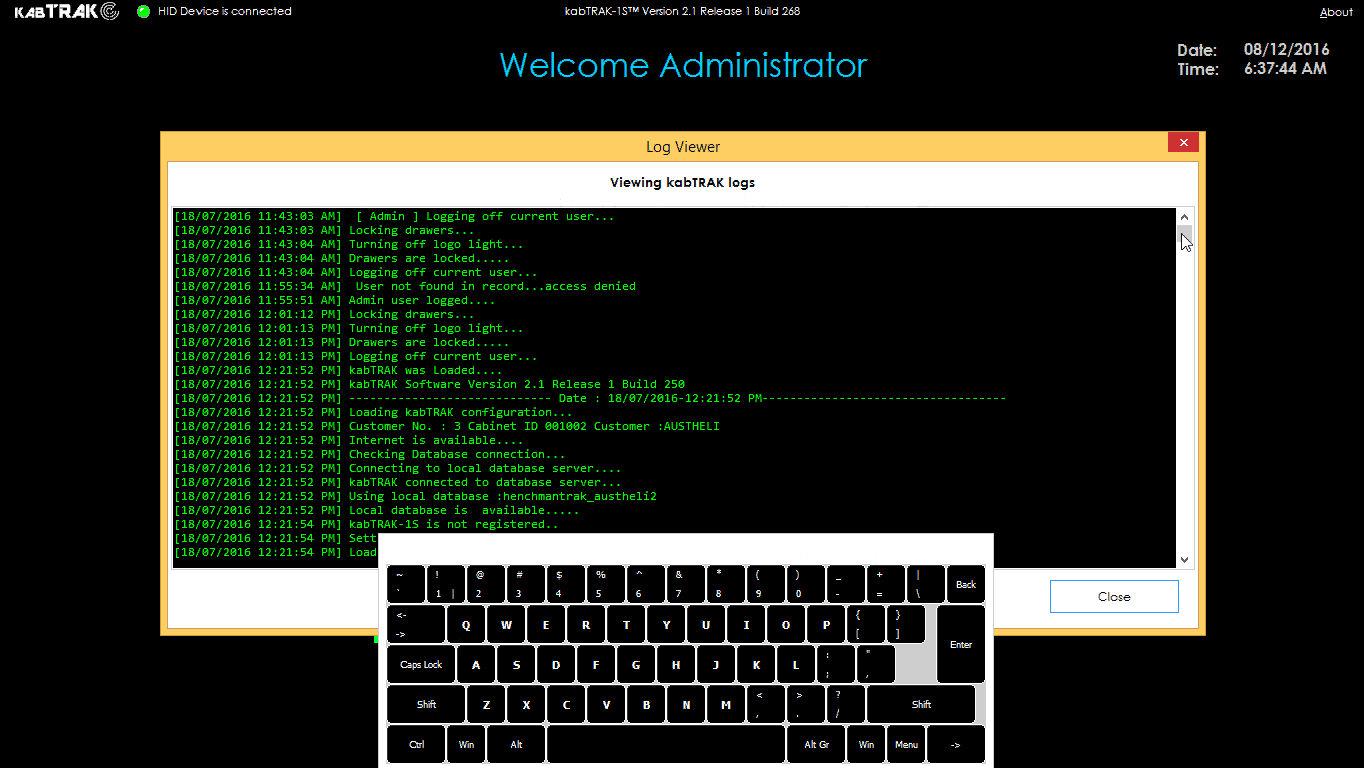Tap the left Shift key
The width and height of the screenshot is (1364, 768).
point(426,704)
